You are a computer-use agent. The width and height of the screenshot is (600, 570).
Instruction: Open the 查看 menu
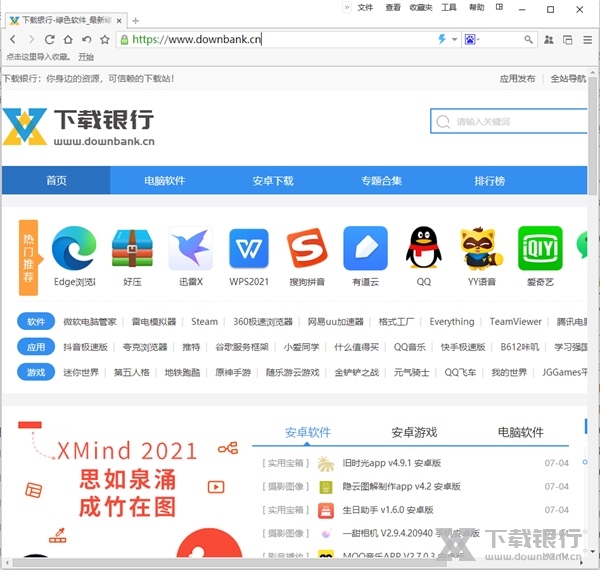[393, 7]
